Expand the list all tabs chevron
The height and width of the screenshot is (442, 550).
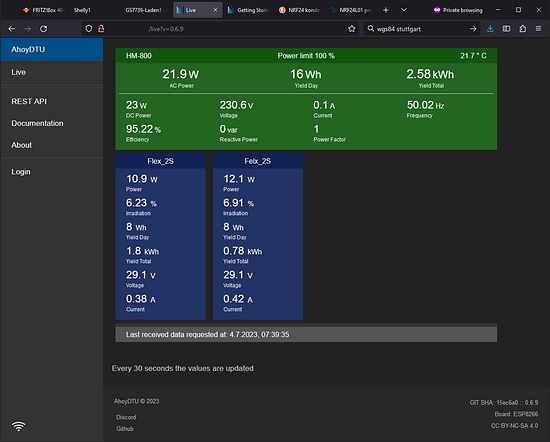[404, 10]
